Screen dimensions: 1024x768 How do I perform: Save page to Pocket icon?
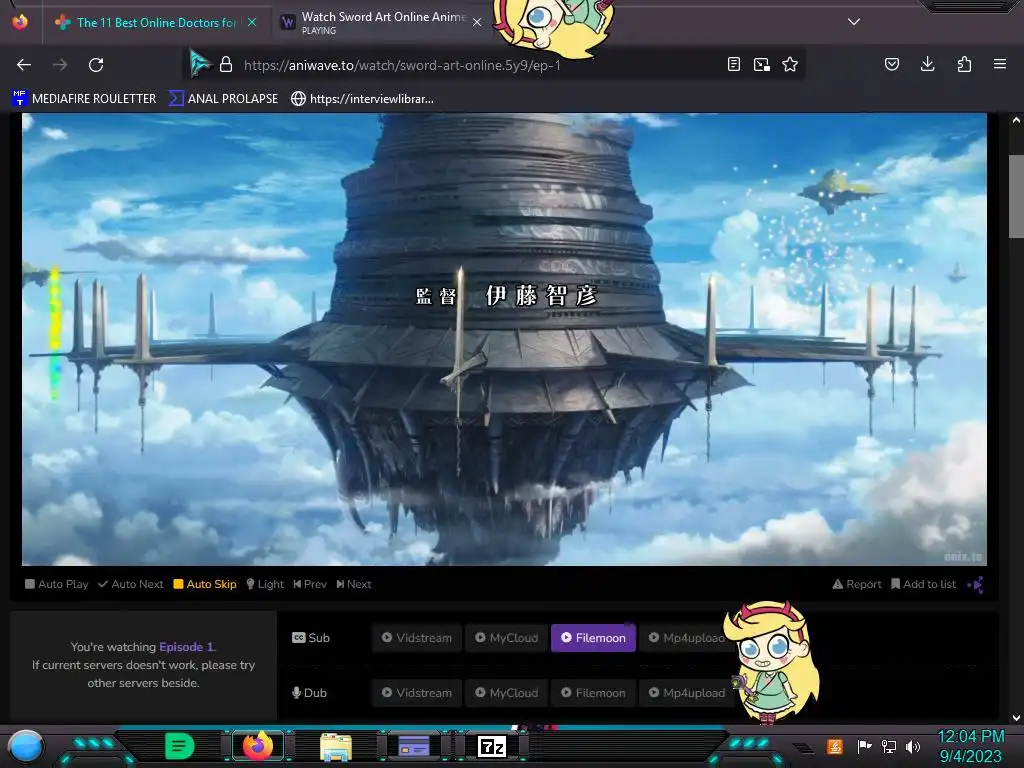pyautogui.click(x=892, y=64)
